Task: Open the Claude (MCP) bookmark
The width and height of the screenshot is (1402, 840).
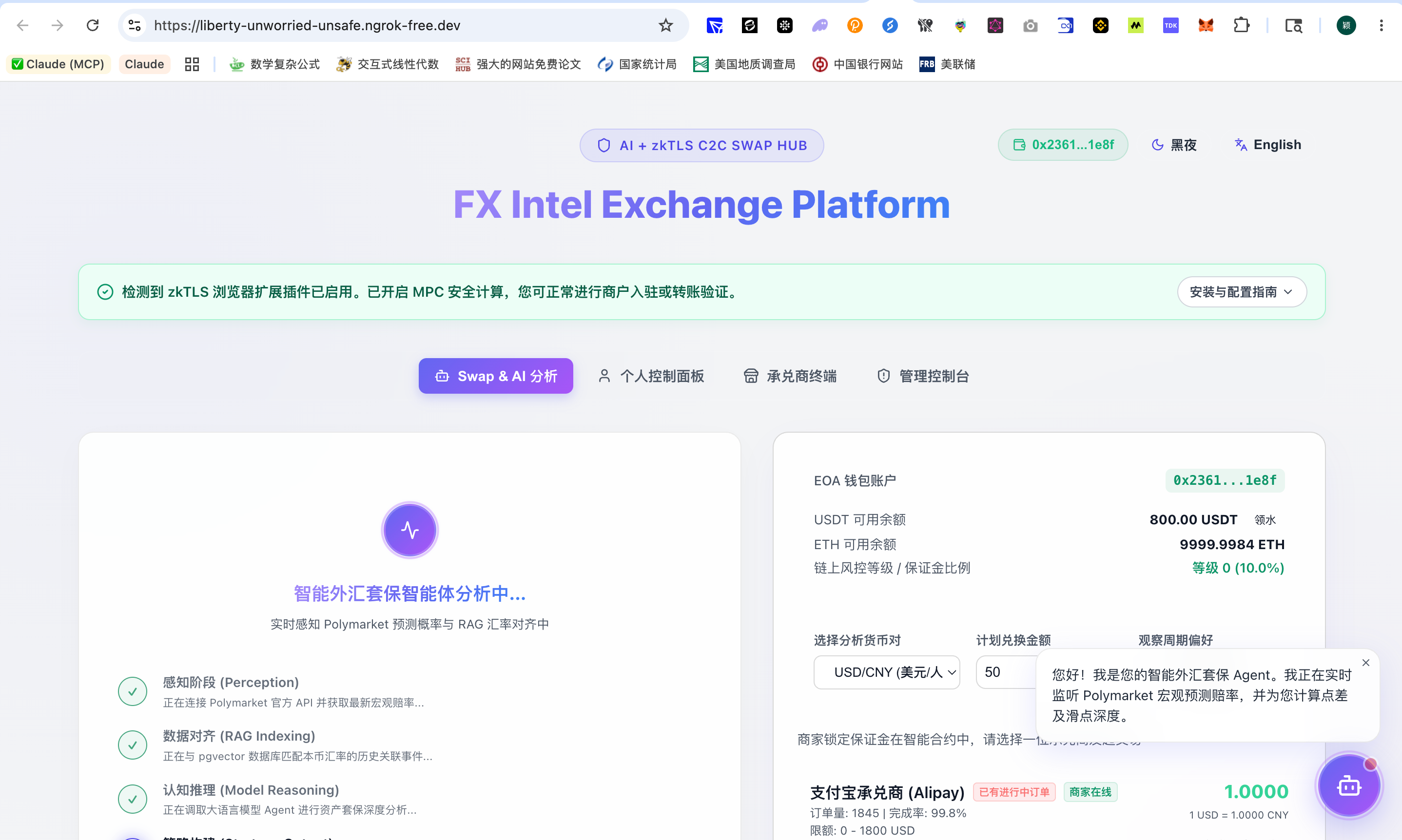Action: coord(58,64)
